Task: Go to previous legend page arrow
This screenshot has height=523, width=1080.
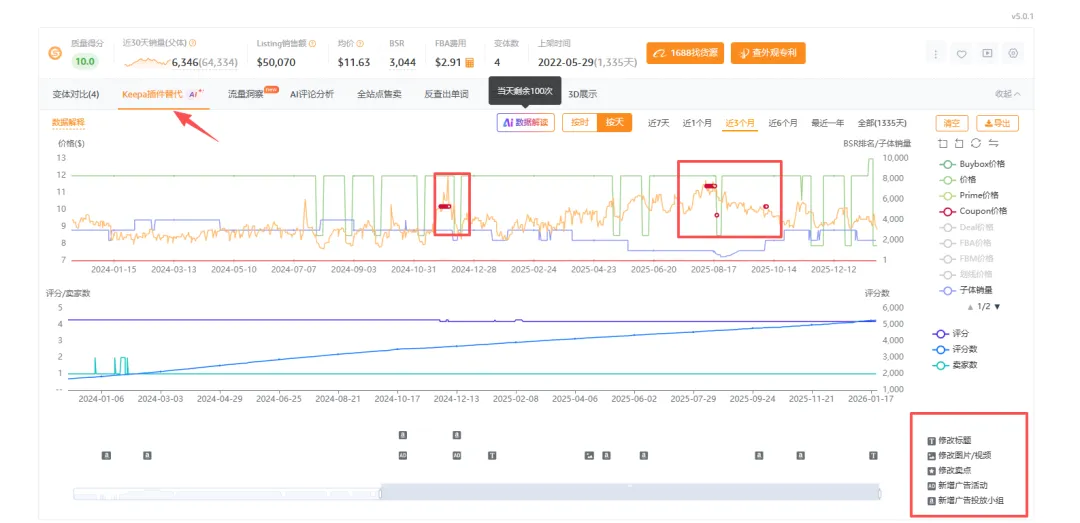Action: (x=970, y=307)
